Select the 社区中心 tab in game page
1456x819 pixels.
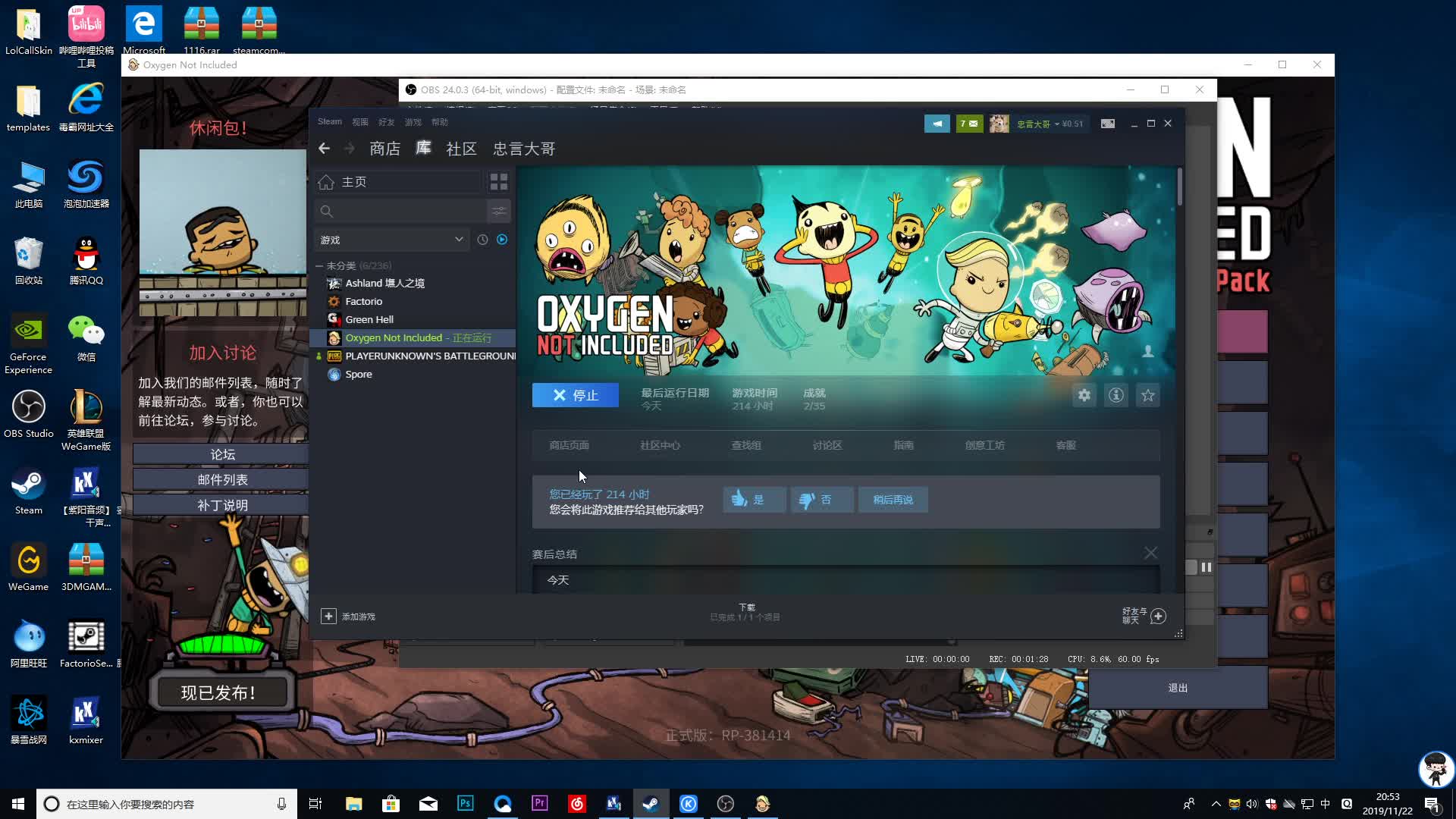[x=660, y=445]
